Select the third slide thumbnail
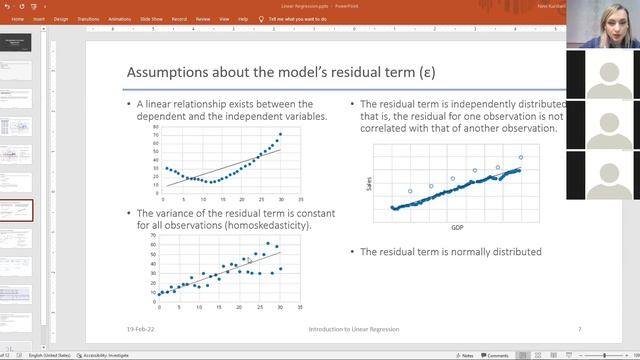 click(16, 98)
